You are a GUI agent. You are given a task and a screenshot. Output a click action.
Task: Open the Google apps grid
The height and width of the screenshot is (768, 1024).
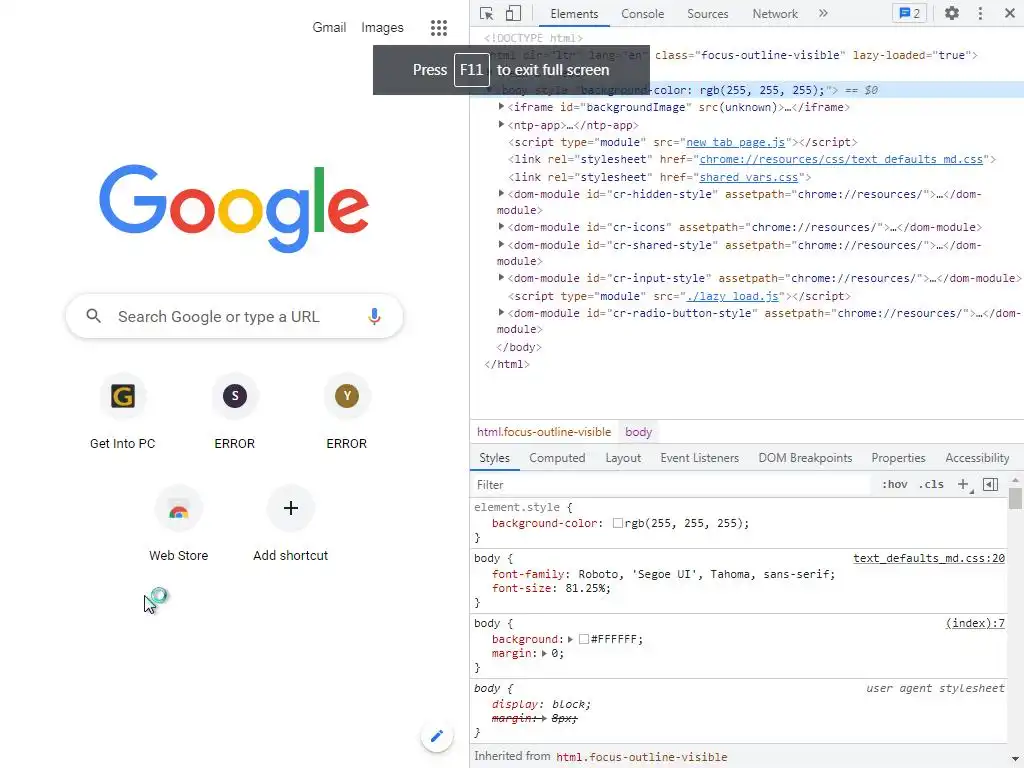coord(439,27)
